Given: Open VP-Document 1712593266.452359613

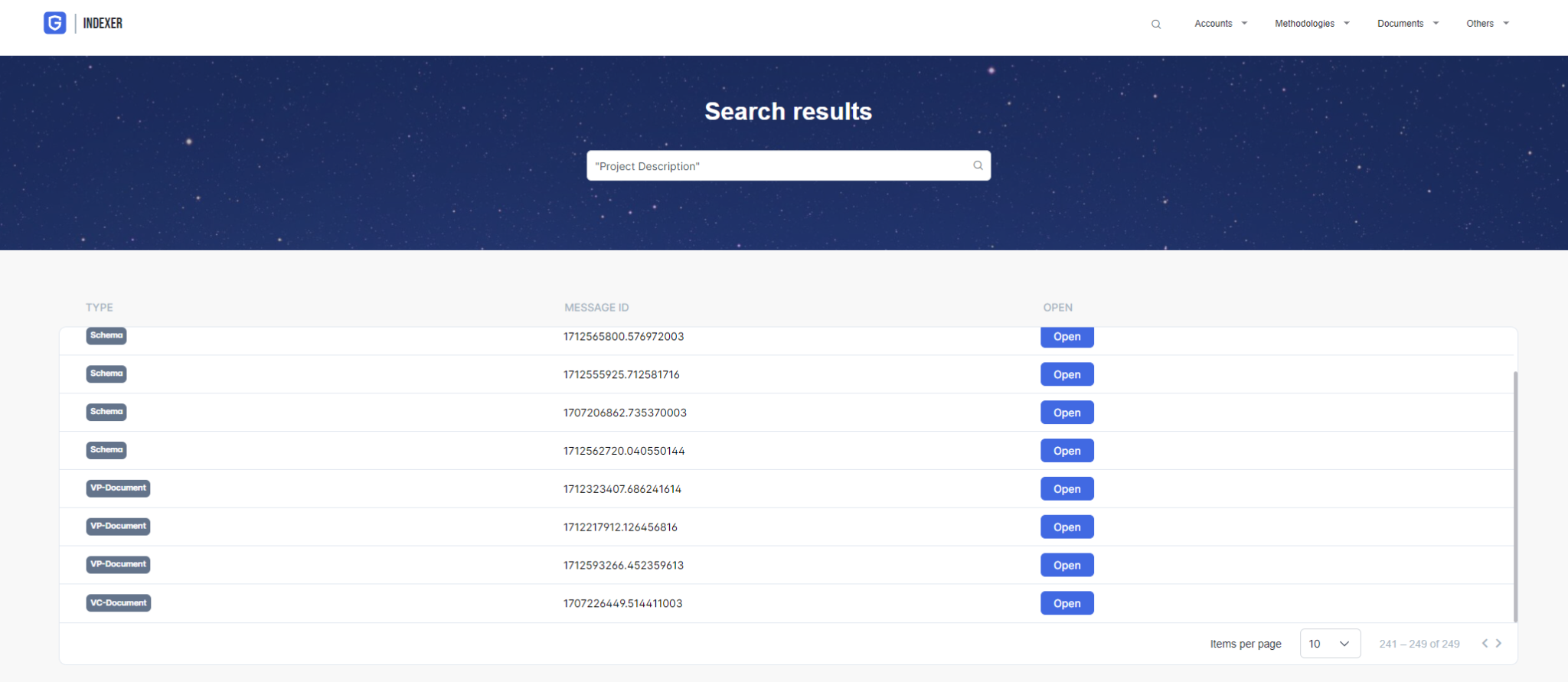Looking at the screenshot, I should (1067, 565).
